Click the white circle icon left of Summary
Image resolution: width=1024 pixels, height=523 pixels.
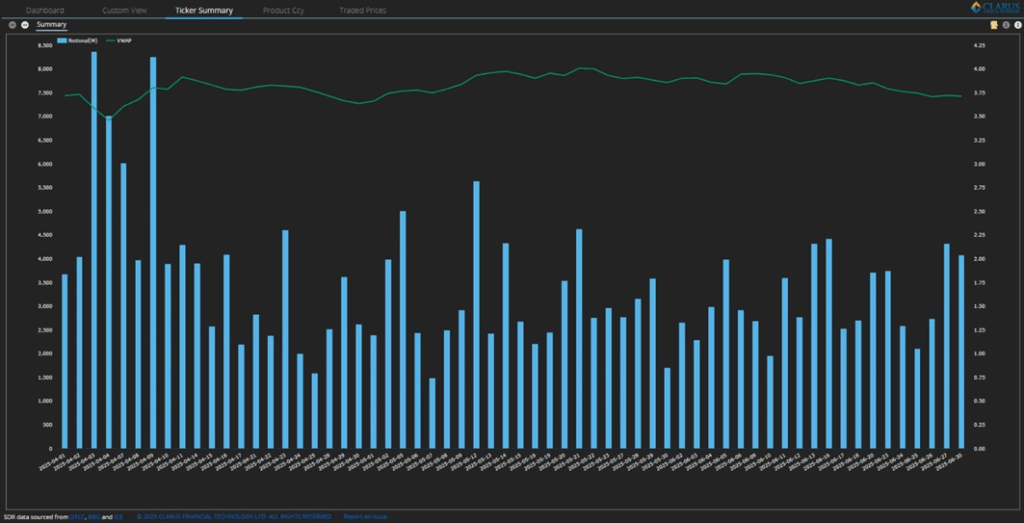click(24, 23)
